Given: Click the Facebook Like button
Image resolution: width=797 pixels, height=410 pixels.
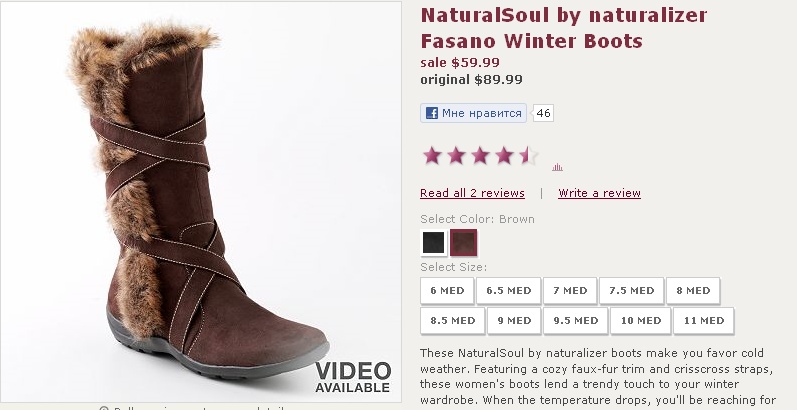Looking at the screenshot, I should (x=473, y=113).
